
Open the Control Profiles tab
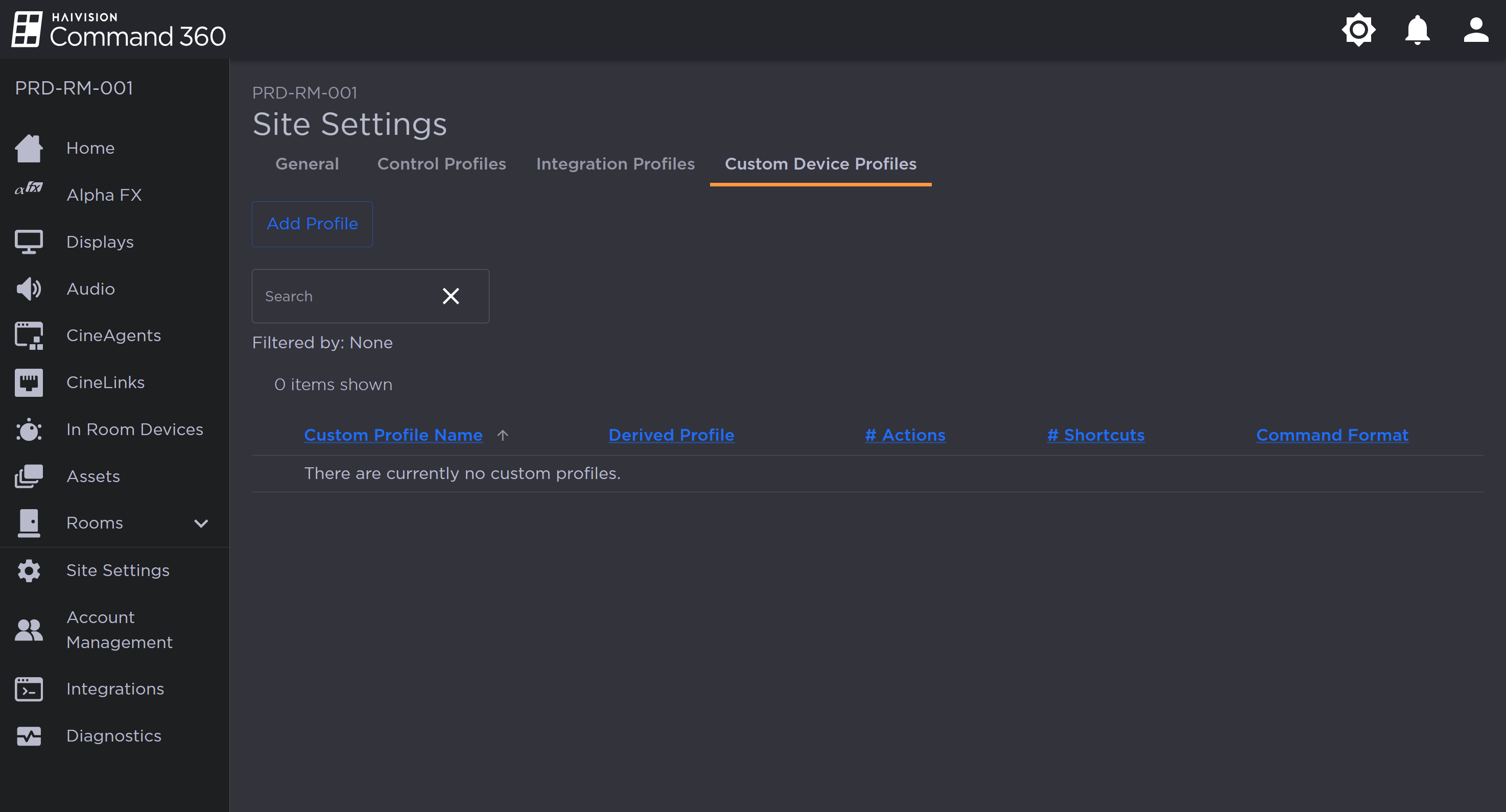[441, 164]
